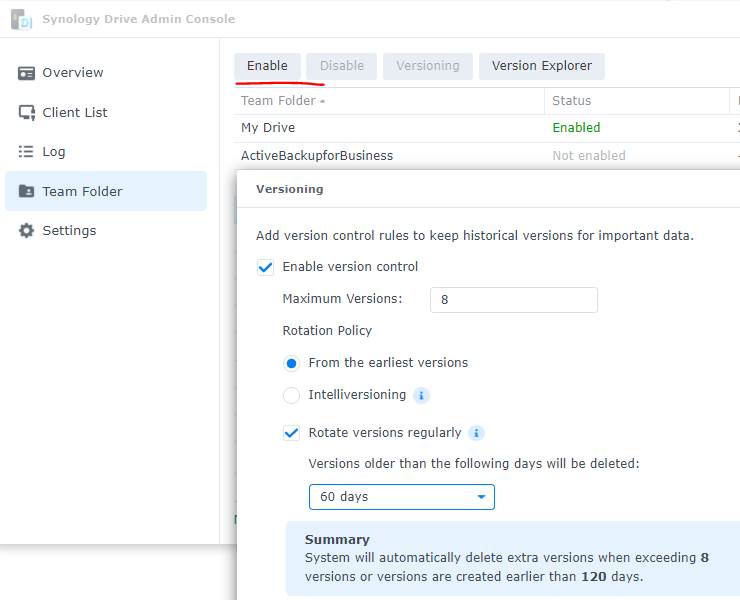The height and width of the screenshot is (600, 740).
Task: Open Version Explorer
Action: tap(542, 66)
